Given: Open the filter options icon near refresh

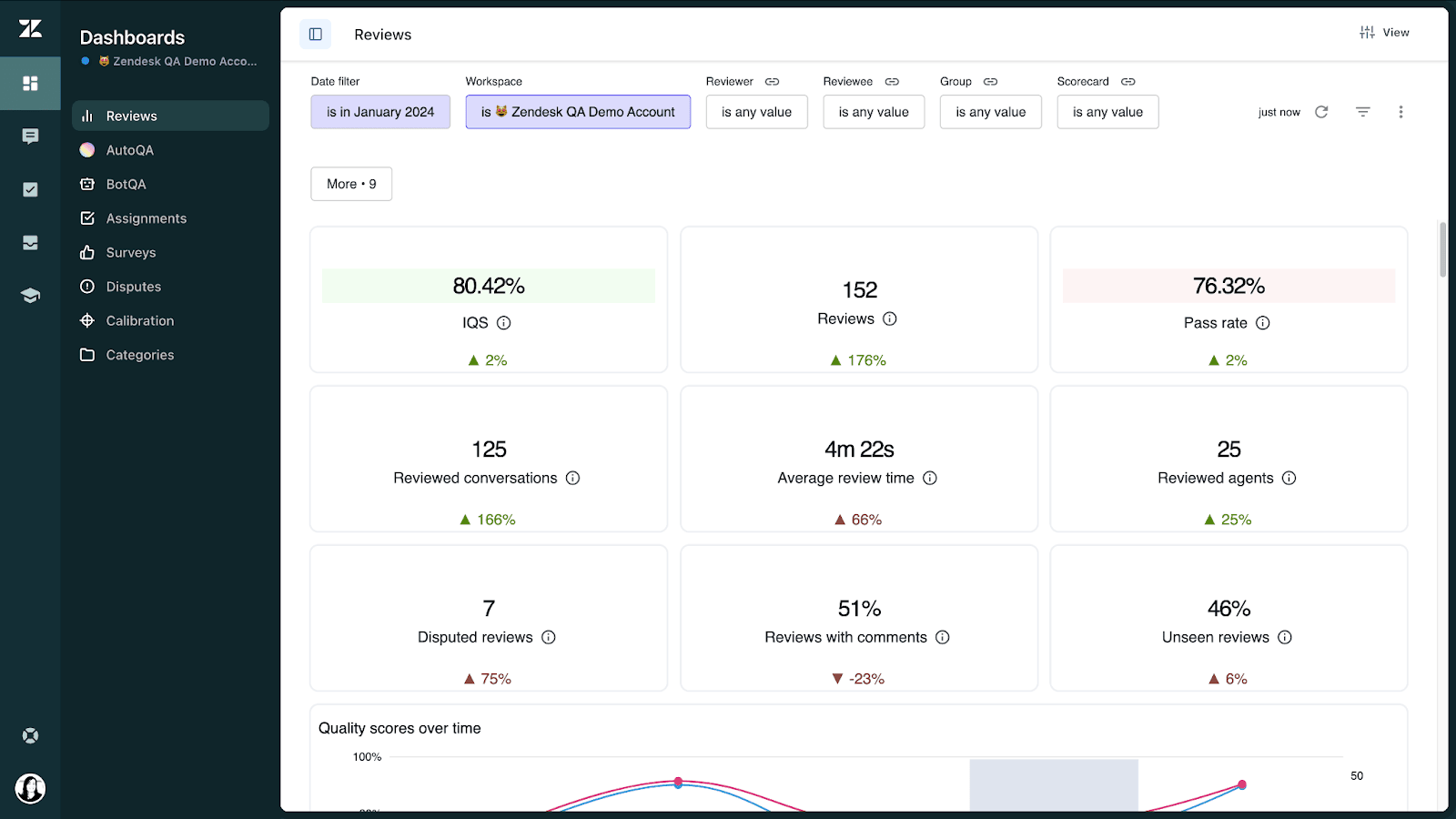Looking at the screenshot, I should [x=1362, y=111].
